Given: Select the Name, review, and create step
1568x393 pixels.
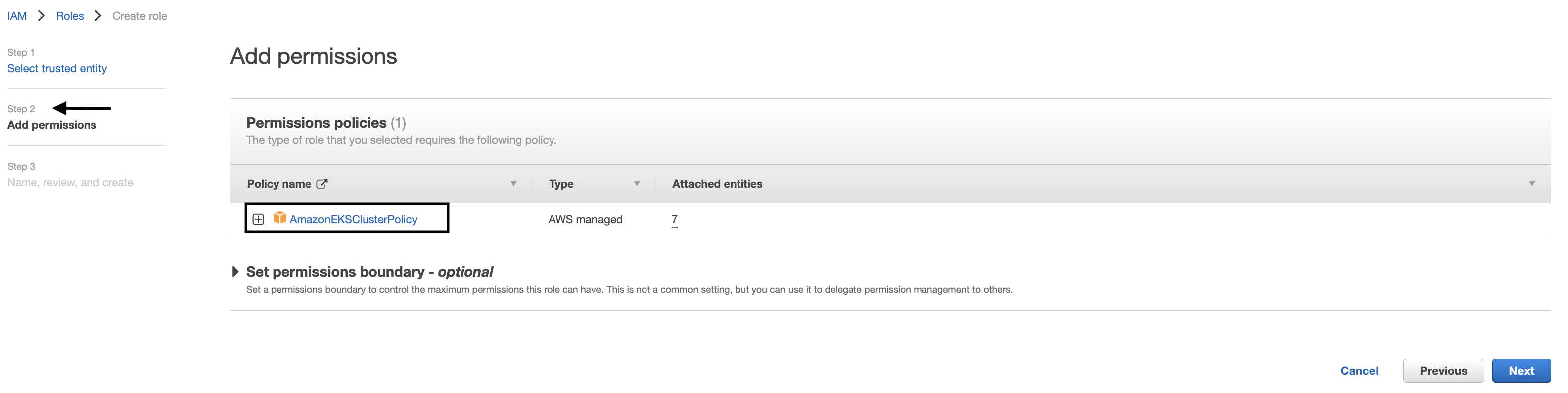Looking at the screenshot, I should (x=70, y=182).
